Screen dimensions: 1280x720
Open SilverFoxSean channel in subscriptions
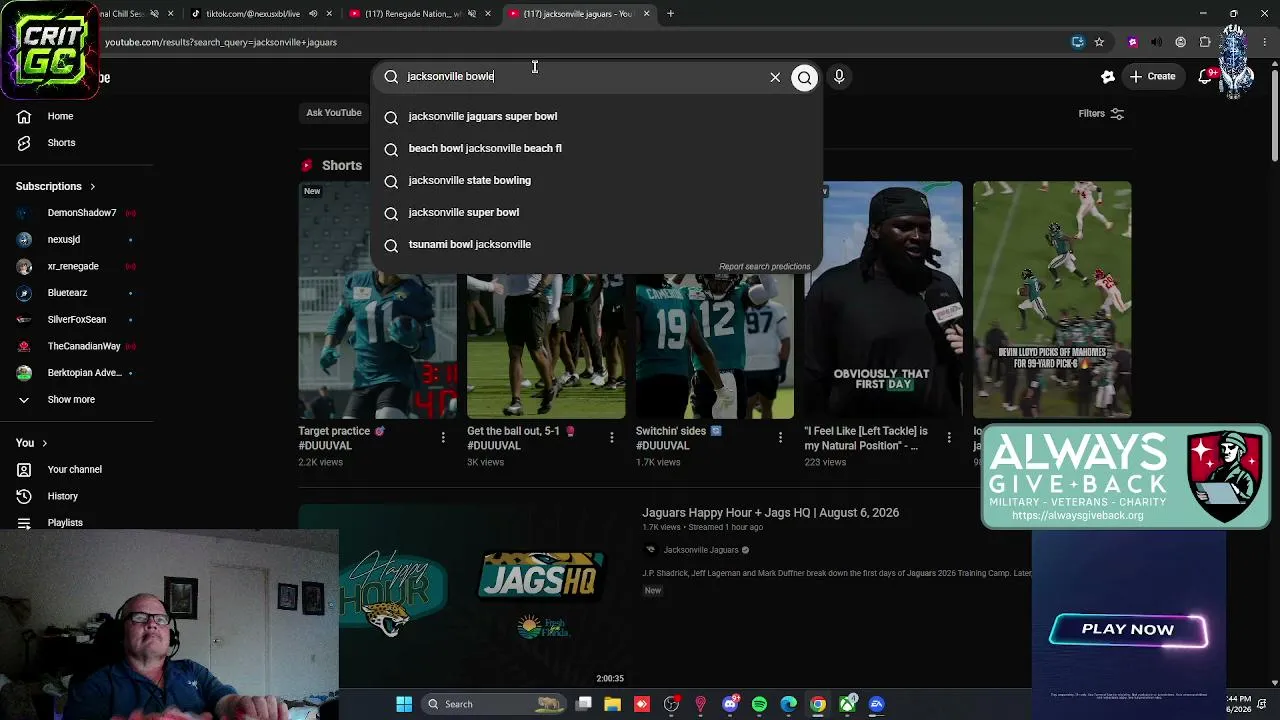point(77,320)
